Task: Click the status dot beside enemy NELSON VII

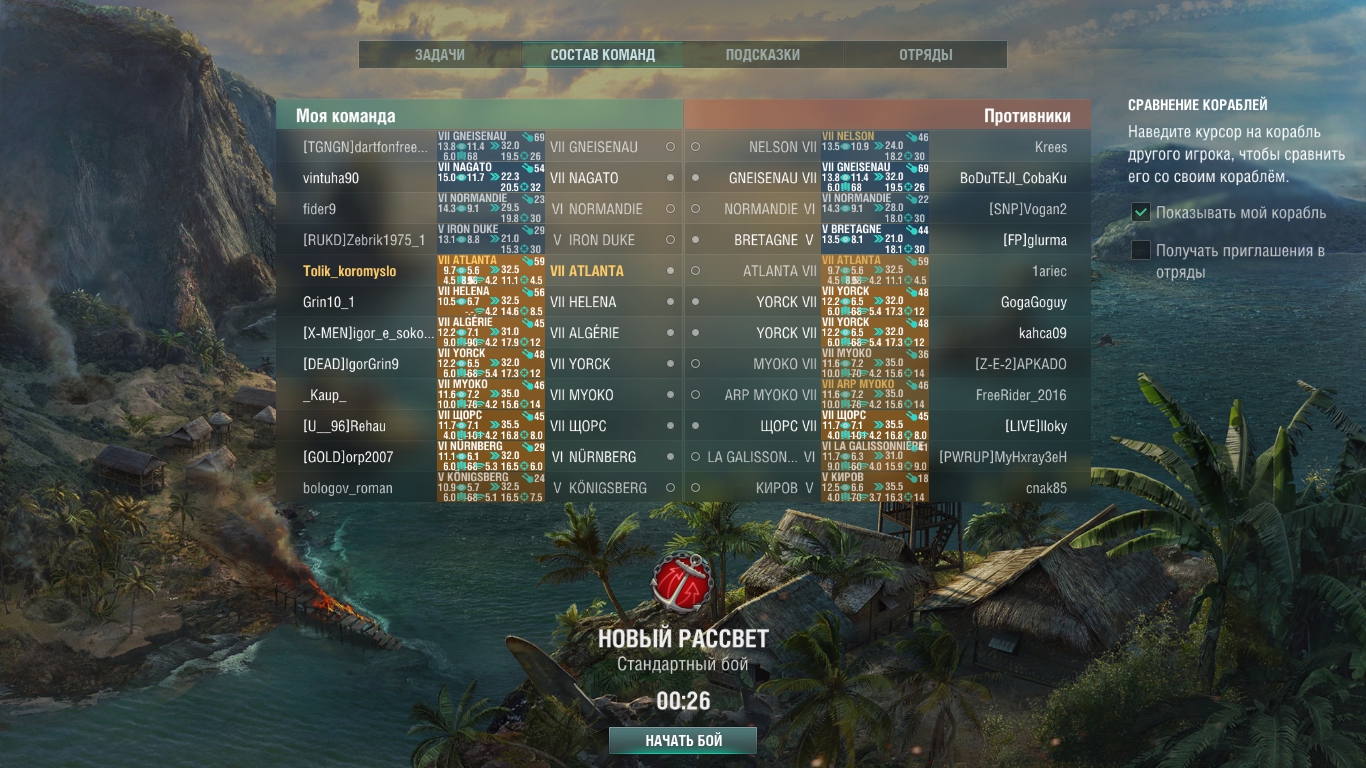Action: pyautogui.click(x=695, y=147)
